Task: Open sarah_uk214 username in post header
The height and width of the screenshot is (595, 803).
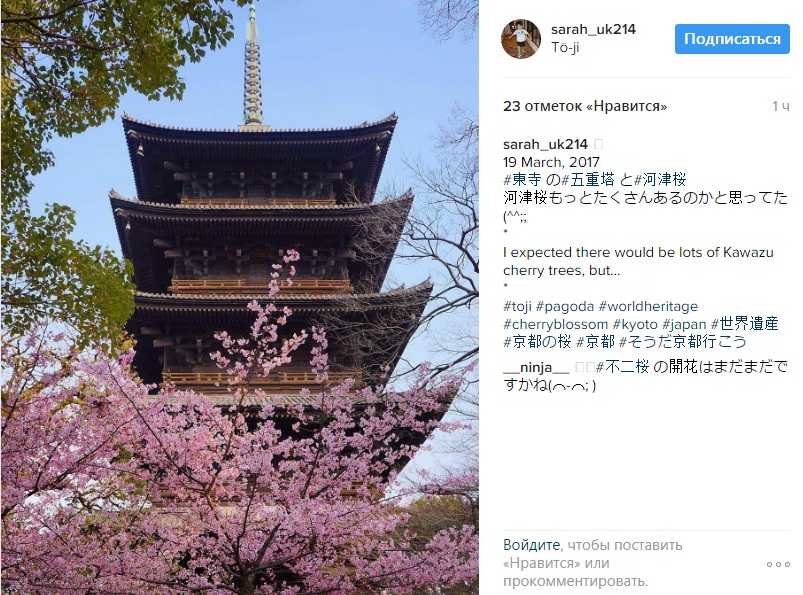Action: click(x=593, y=30)
